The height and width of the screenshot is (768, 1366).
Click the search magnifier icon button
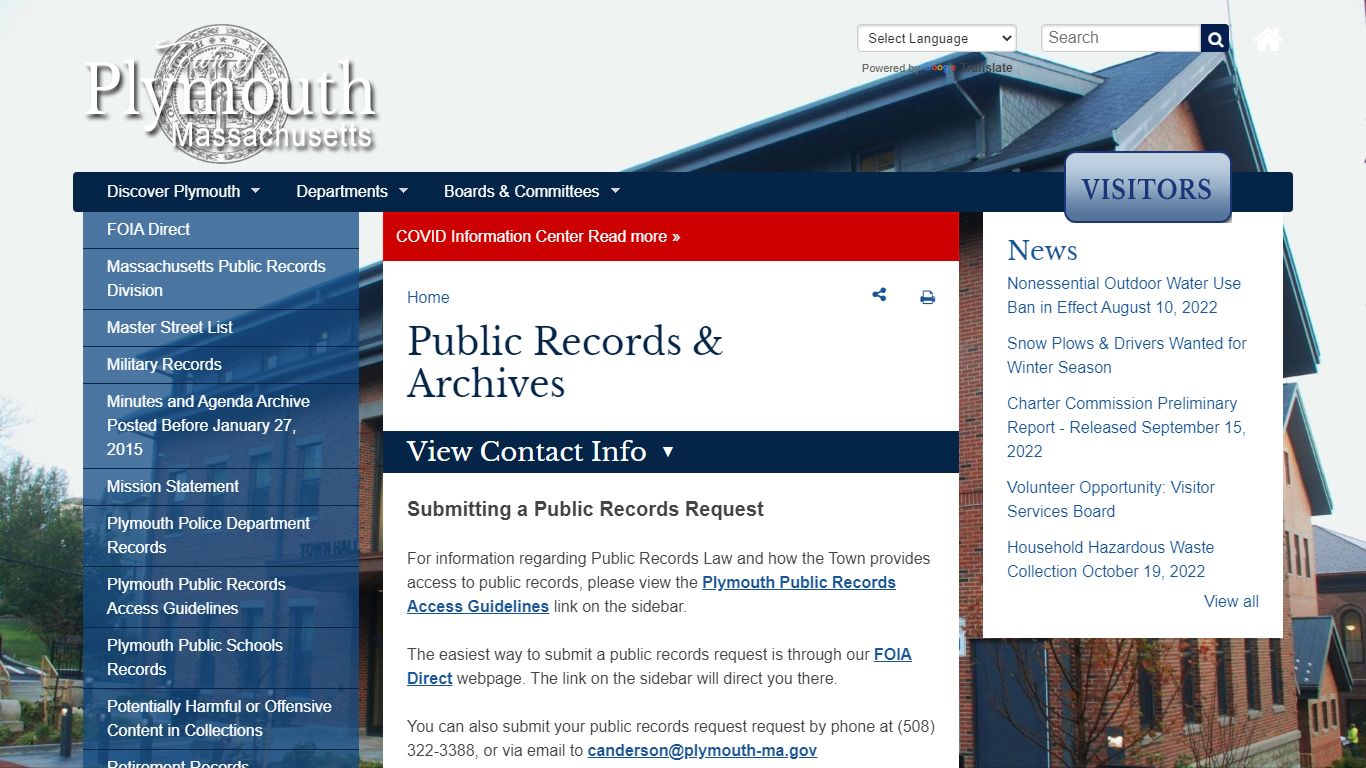tap(1215, 39)
